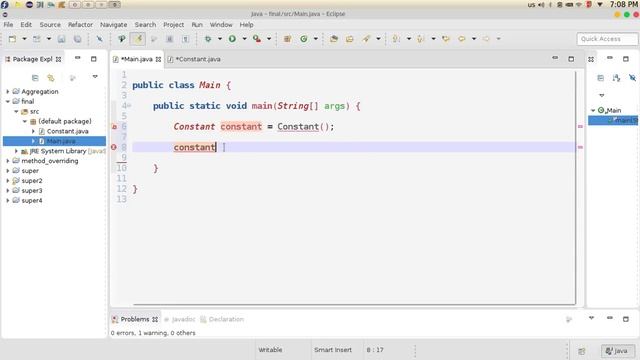Open the Outline view menu dropdown
The width and height of the screenshot is (640, 360).
click(602, 95)
